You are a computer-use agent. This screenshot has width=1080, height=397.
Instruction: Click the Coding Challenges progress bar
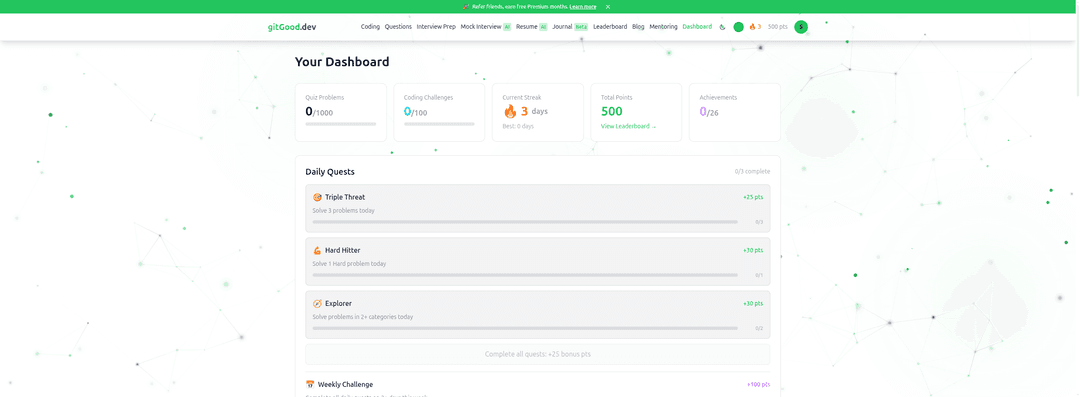pyautogui.click(x=439, y=124)
